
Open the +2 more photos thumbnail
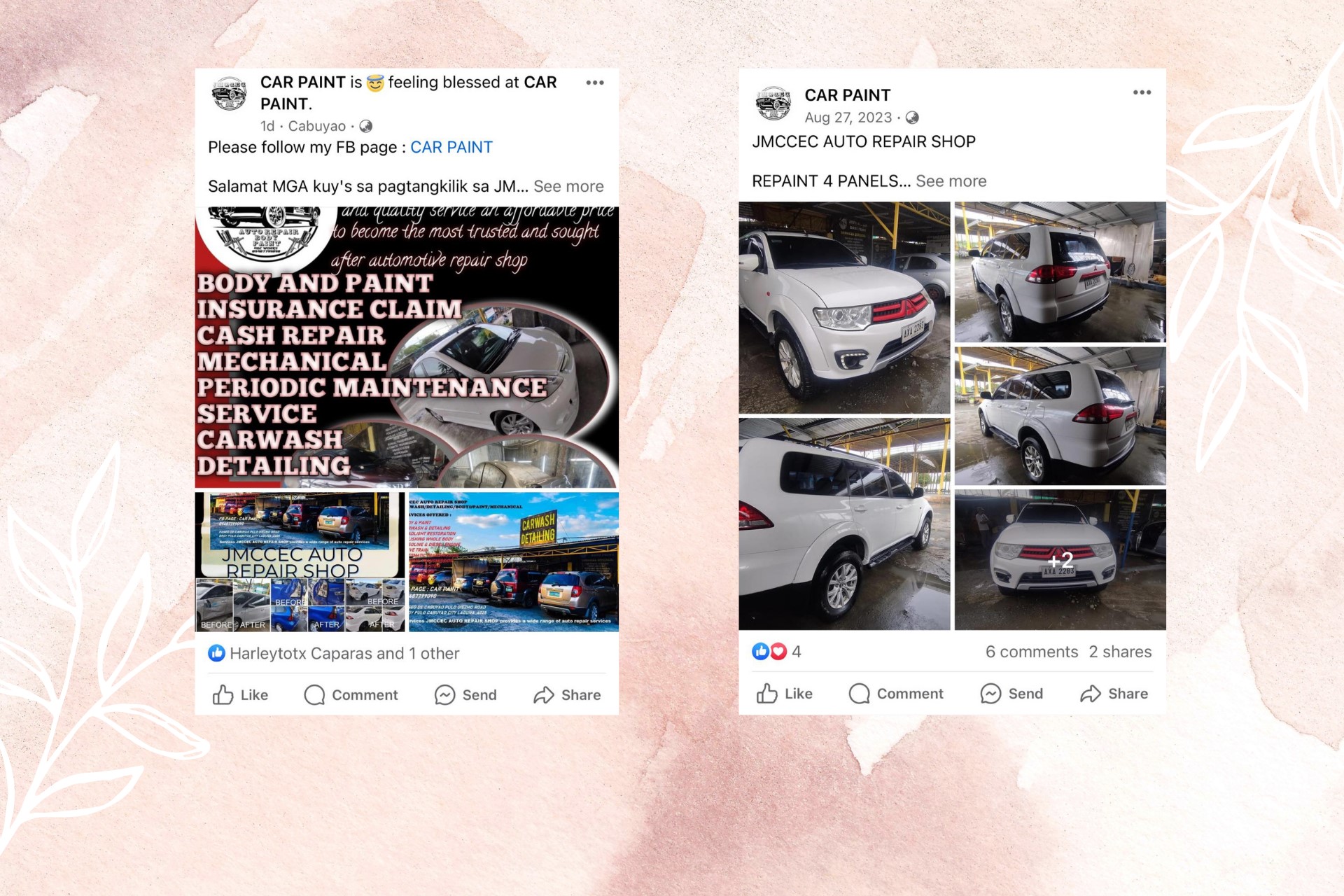1060,559
